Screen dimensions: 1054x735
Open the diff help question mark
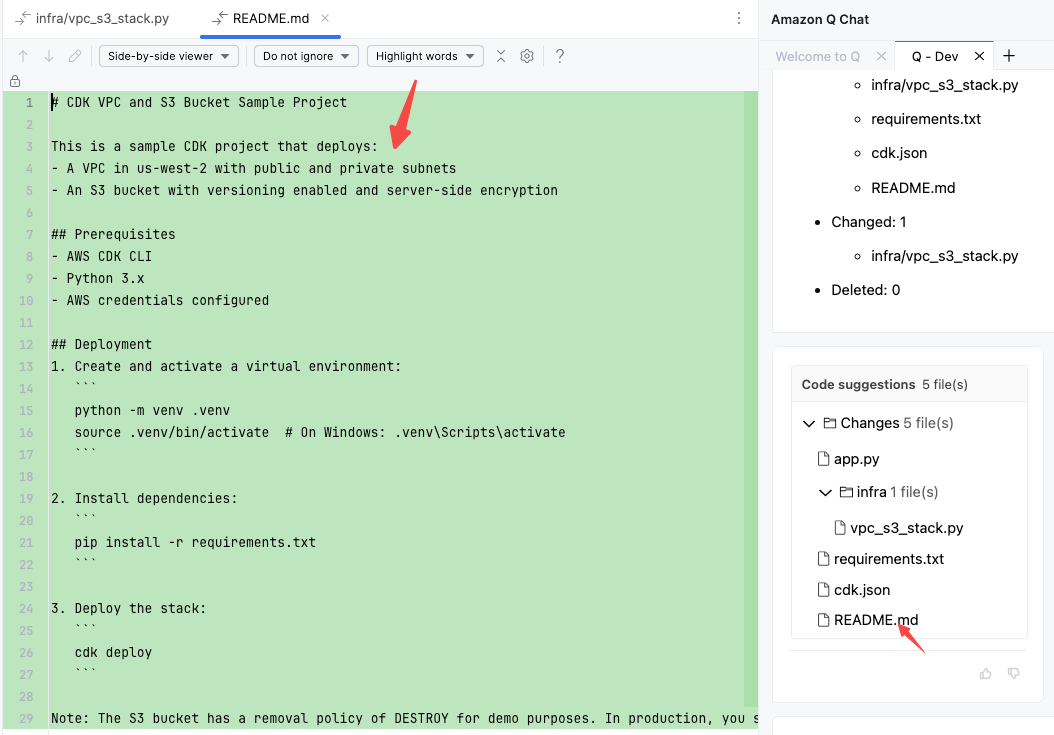(559, 56)
